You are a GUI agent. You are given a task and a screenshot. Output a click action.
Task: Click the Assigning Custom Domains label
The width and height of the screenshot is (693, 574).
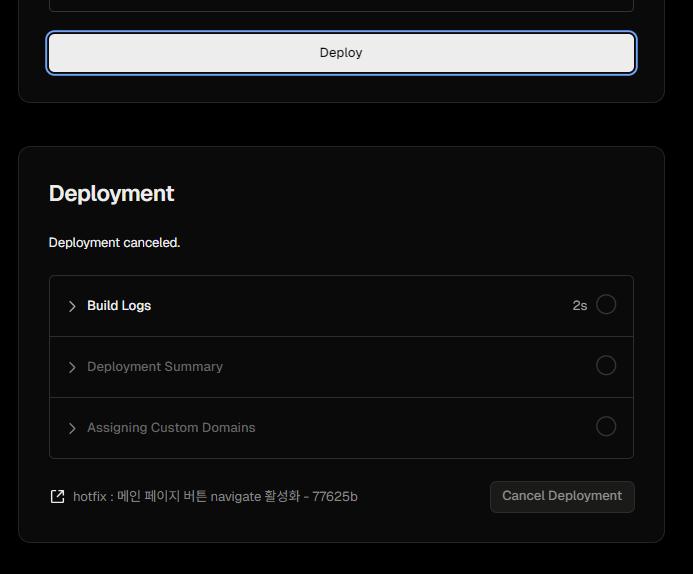point(171,428)
